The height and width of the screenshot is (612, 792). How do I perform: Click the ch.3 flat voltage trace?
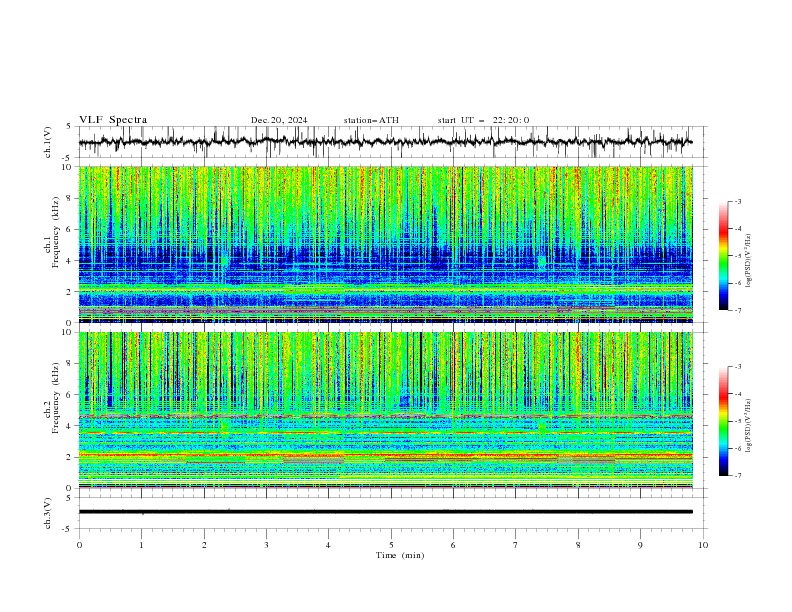click(385, 512)
